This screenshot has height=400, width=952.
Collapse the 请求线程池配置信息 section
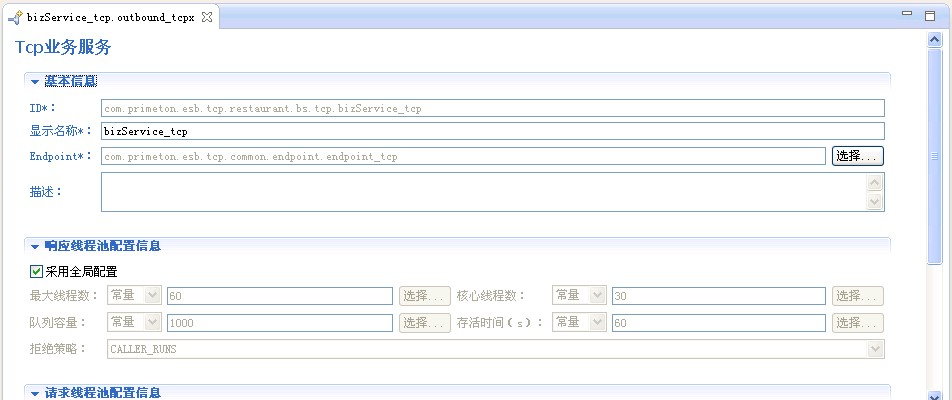pos(35,393)
